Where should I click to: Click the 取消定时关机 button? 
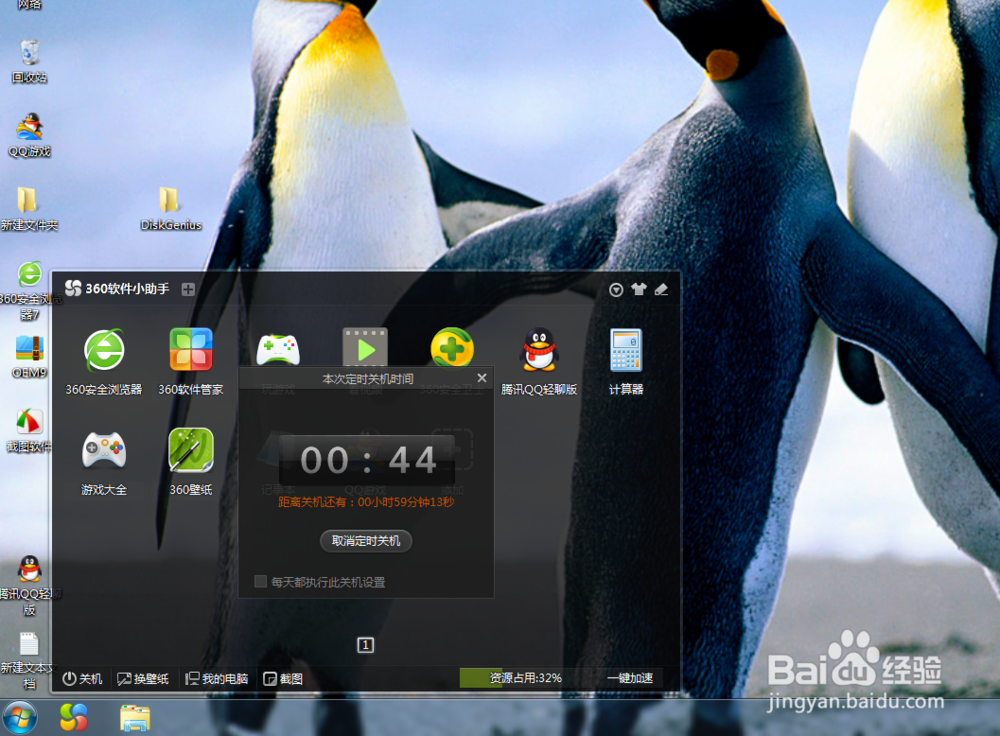(x=366, y=541)
